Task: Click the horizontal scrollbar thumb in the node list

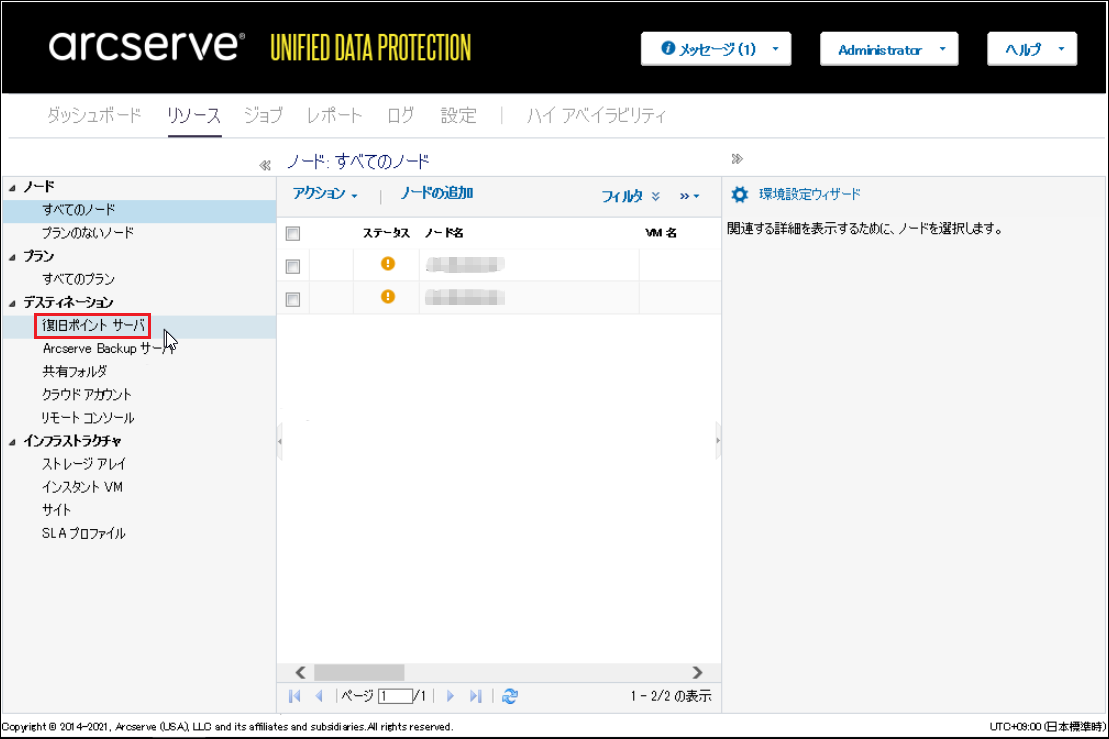Action: coord(358,673)
